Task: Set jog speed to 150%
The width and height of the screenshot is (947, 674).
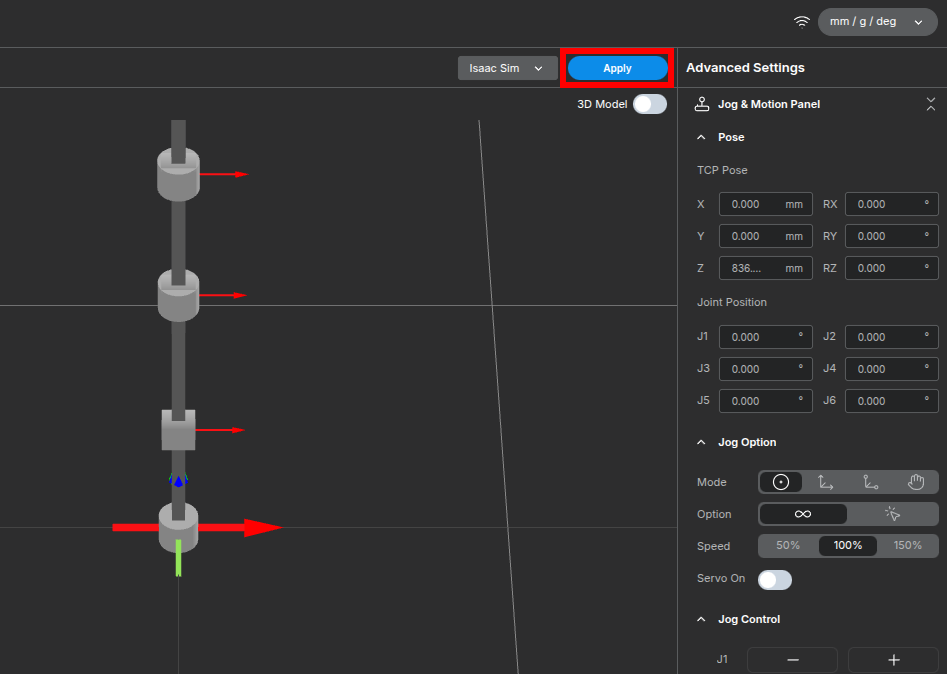Action: (x=908, y=546)
